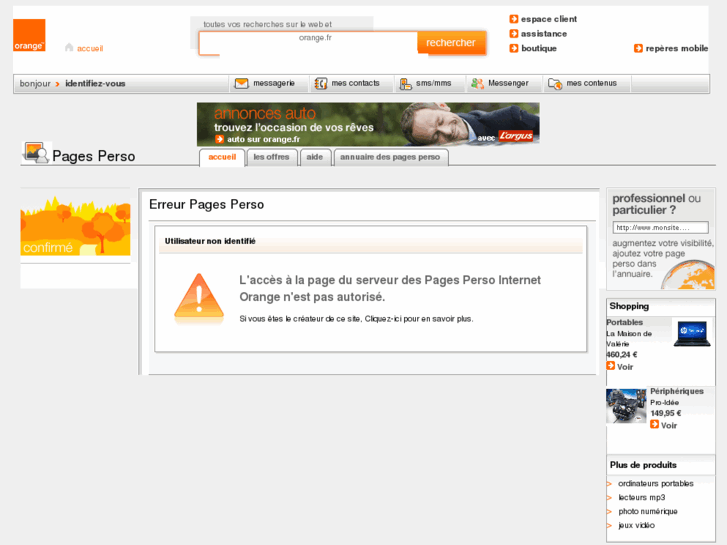Image resolution: width=727 pixels, height=545 pixels.
Task: Select the accueil tab
Action: coord(222,157)
